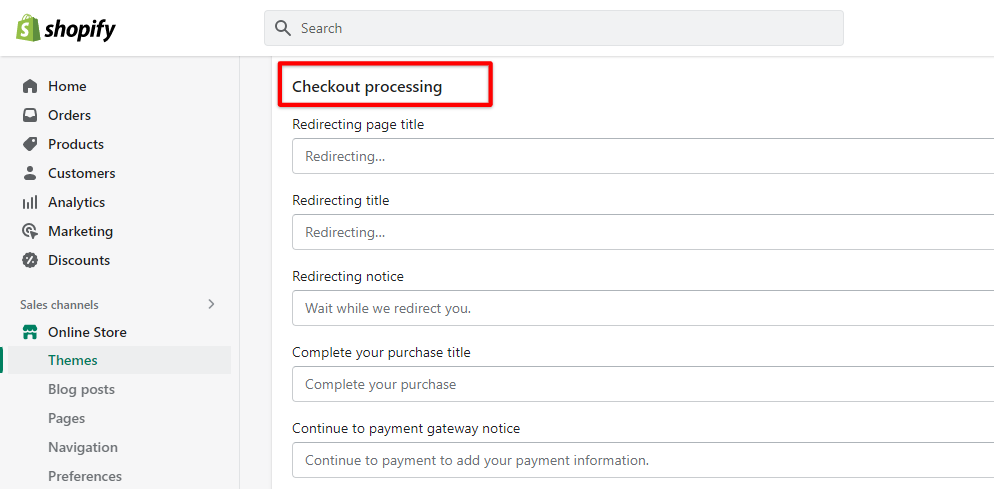The height and width of the screenshot is (489, 994).
Task: Click the Orders inbox icon
Action: (30, 115)
